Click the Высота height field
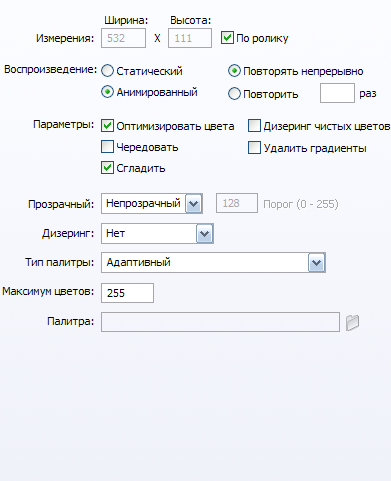This screenshot has height=481, width=391. click(190, 38)
